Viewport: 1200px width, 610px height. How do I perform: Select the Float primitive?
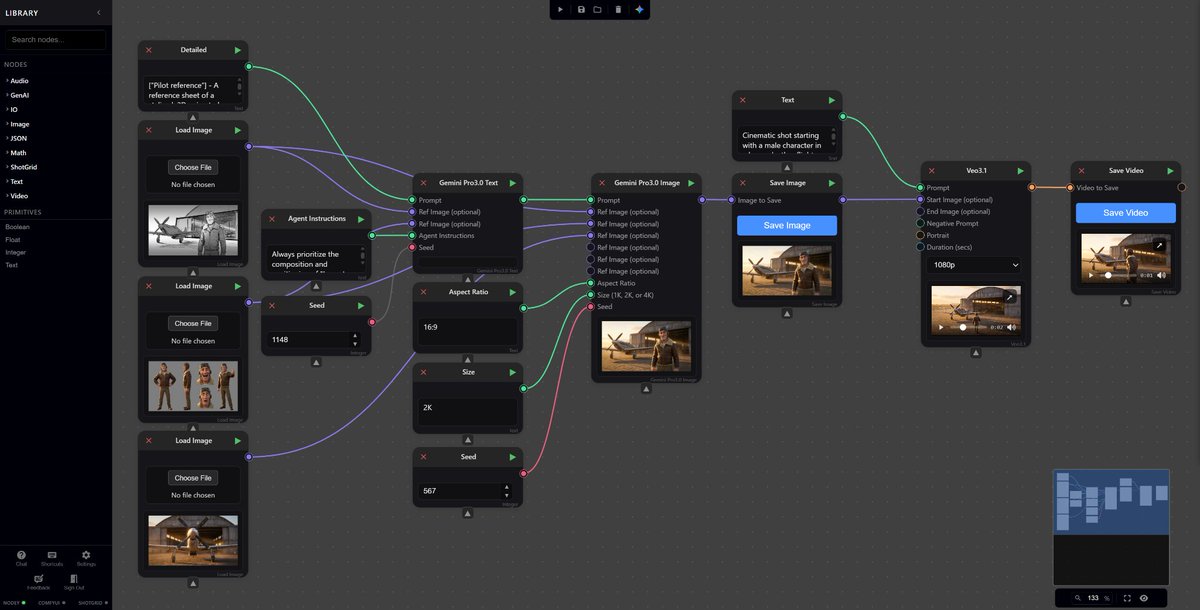click(13, 240)
